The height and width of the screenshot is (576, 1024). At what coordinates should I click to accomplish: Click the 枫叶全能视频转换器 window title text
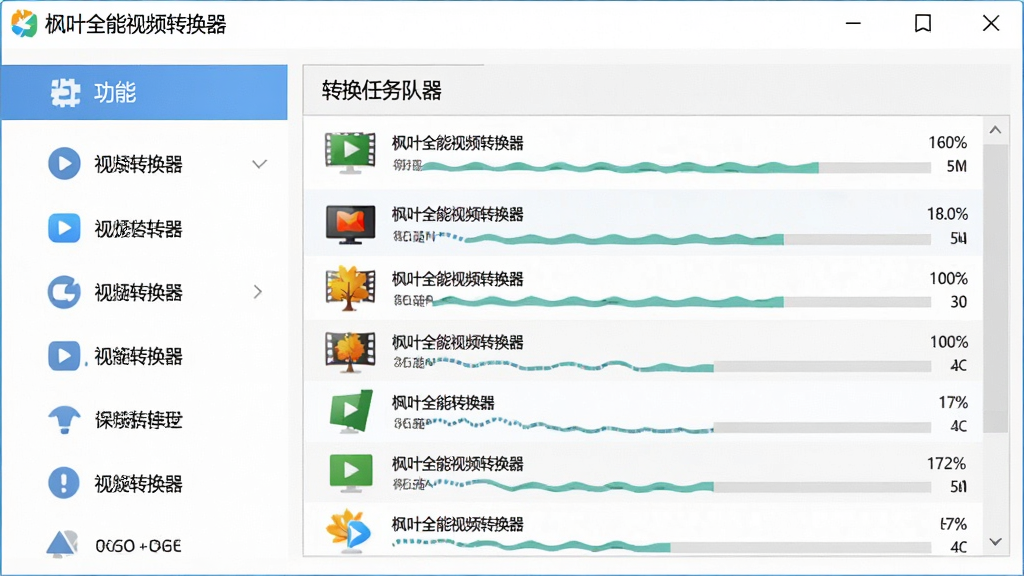coord(135,24)
